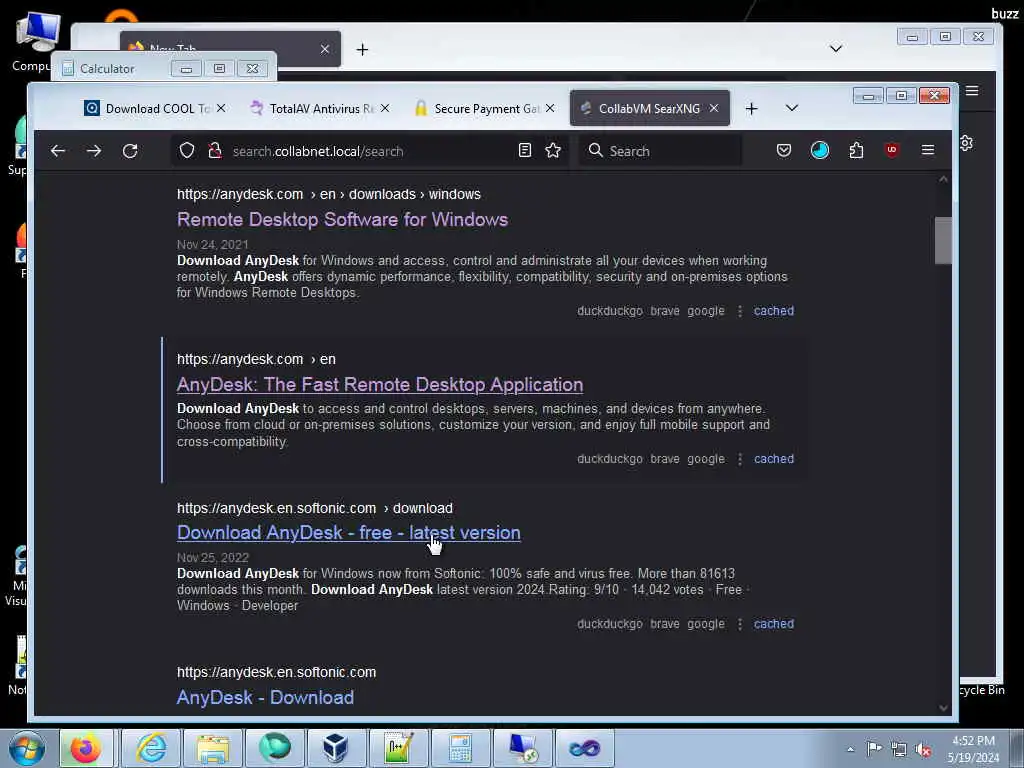Open the green round app on taskbar

[275, 748]
